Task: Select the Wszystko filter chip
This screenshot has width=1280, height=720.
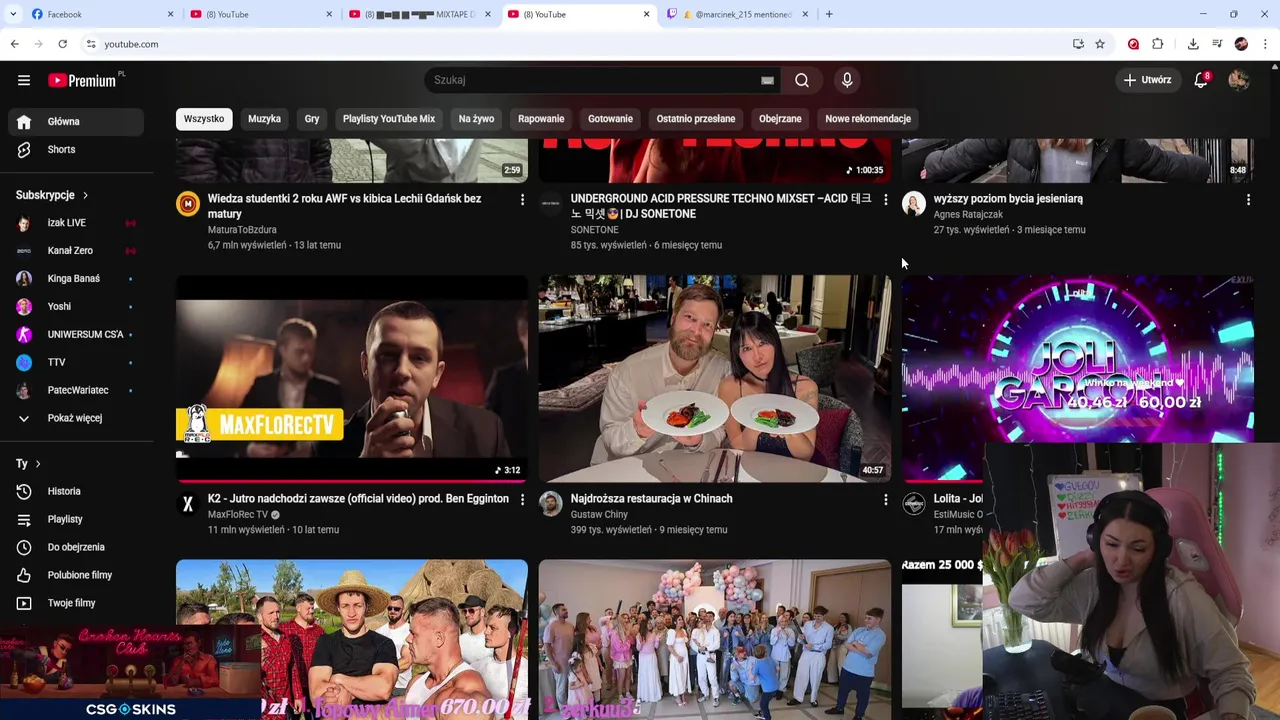Action: click(x=204, y=119)
